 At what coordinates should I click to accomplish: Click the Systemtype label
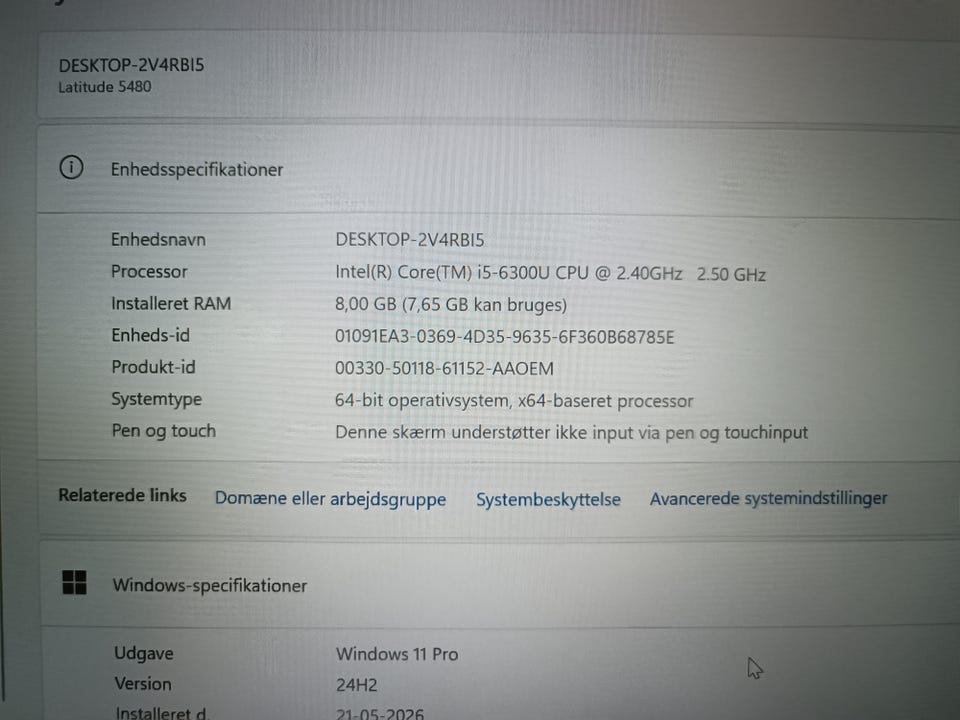point(157,400)
